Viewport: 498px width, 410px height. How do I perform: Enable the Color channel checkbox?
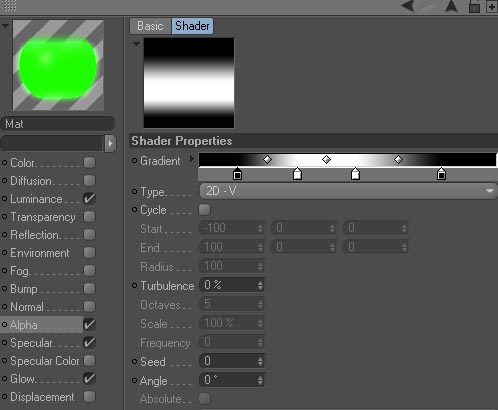(89, 163)
